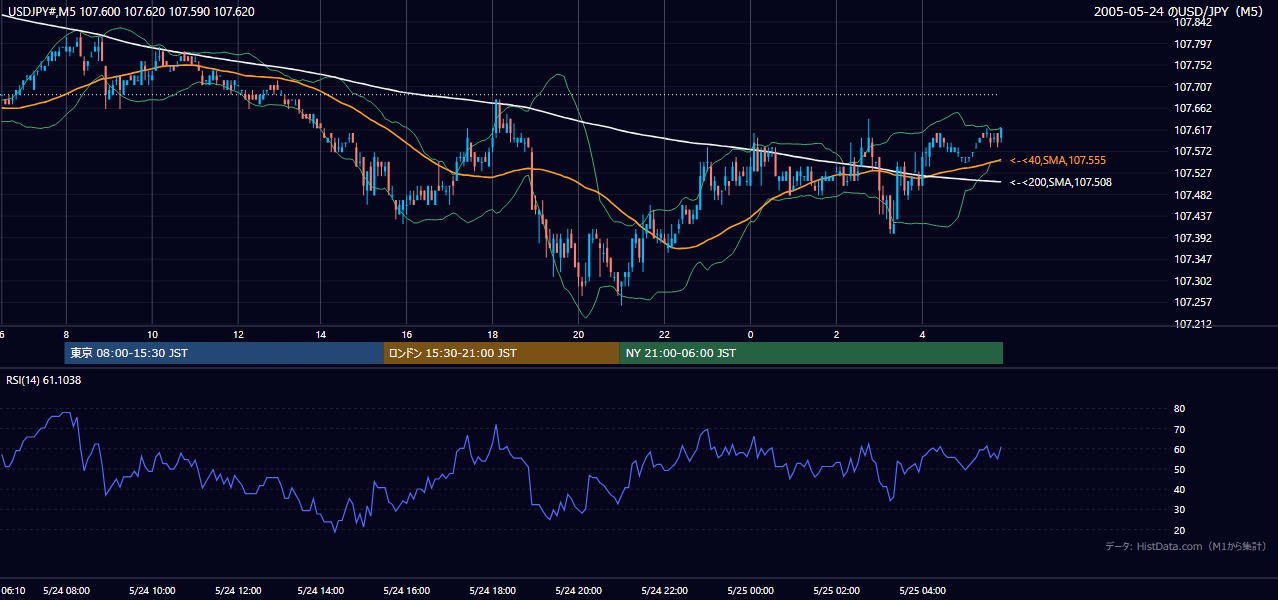This screenshot has height=600, width=1278.
Task: Click the 5/24 22:00 bottom time label
Action: tap(666, 590)
